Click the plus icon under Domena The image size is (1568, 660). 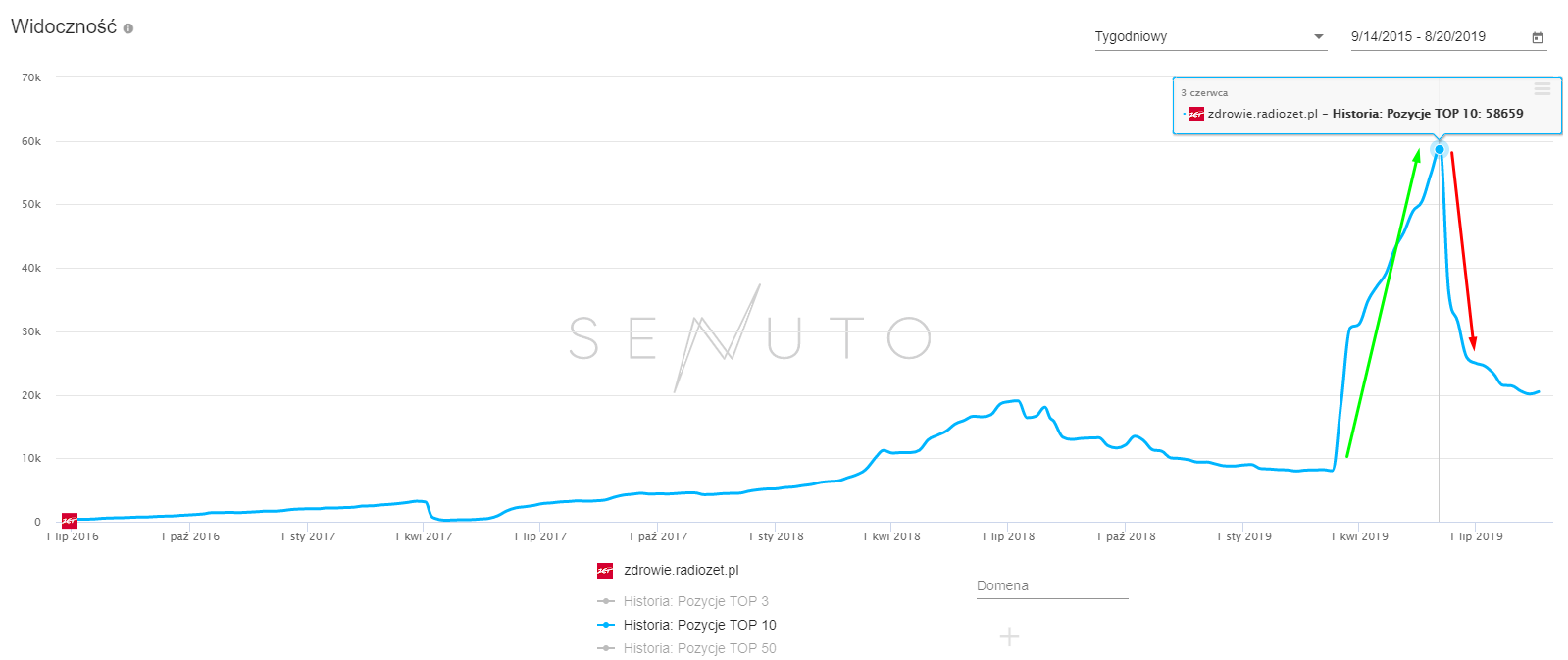1009,637
